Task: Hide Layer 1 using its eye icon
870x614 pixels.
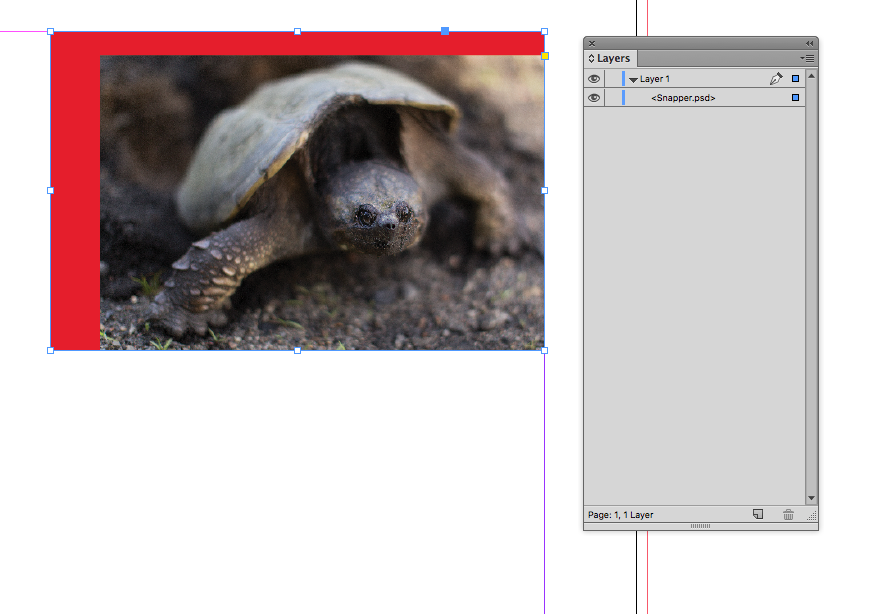Action: [594, 79]
